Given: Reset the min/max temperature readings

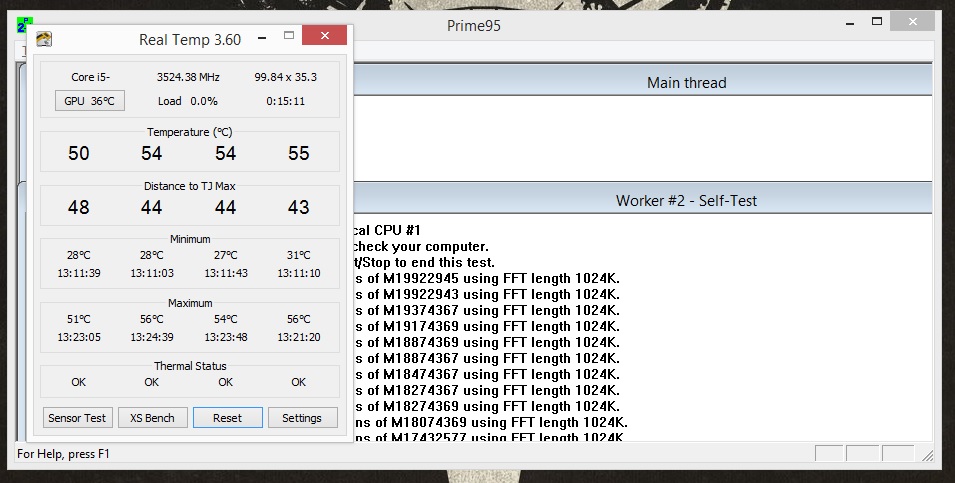Looking at the screenshot, I should pyautogui.click(x=227, y=418).
